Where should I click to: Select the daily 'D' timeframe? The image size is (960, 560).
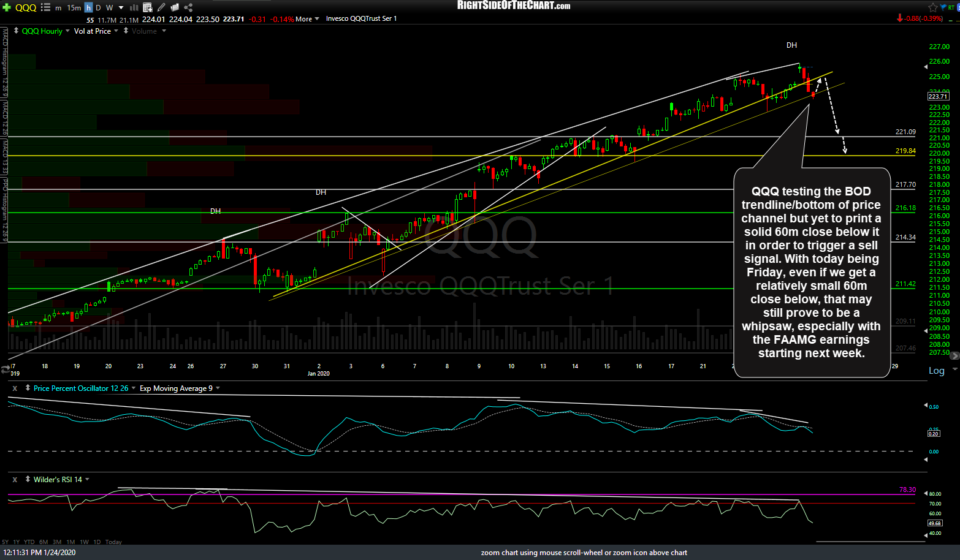(x=98, y=8)
